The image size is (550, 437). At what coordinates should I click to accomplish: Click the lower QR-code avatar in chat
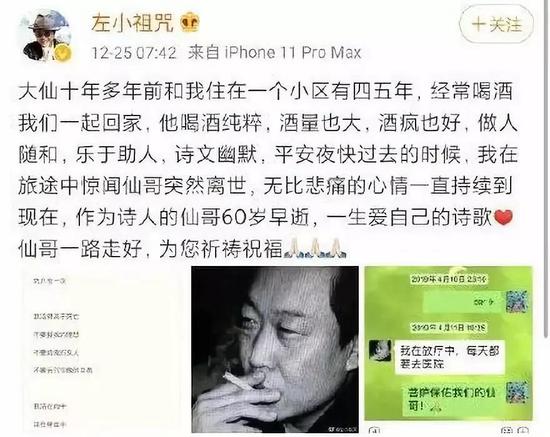pyautogui.click(x=517, y=392)
